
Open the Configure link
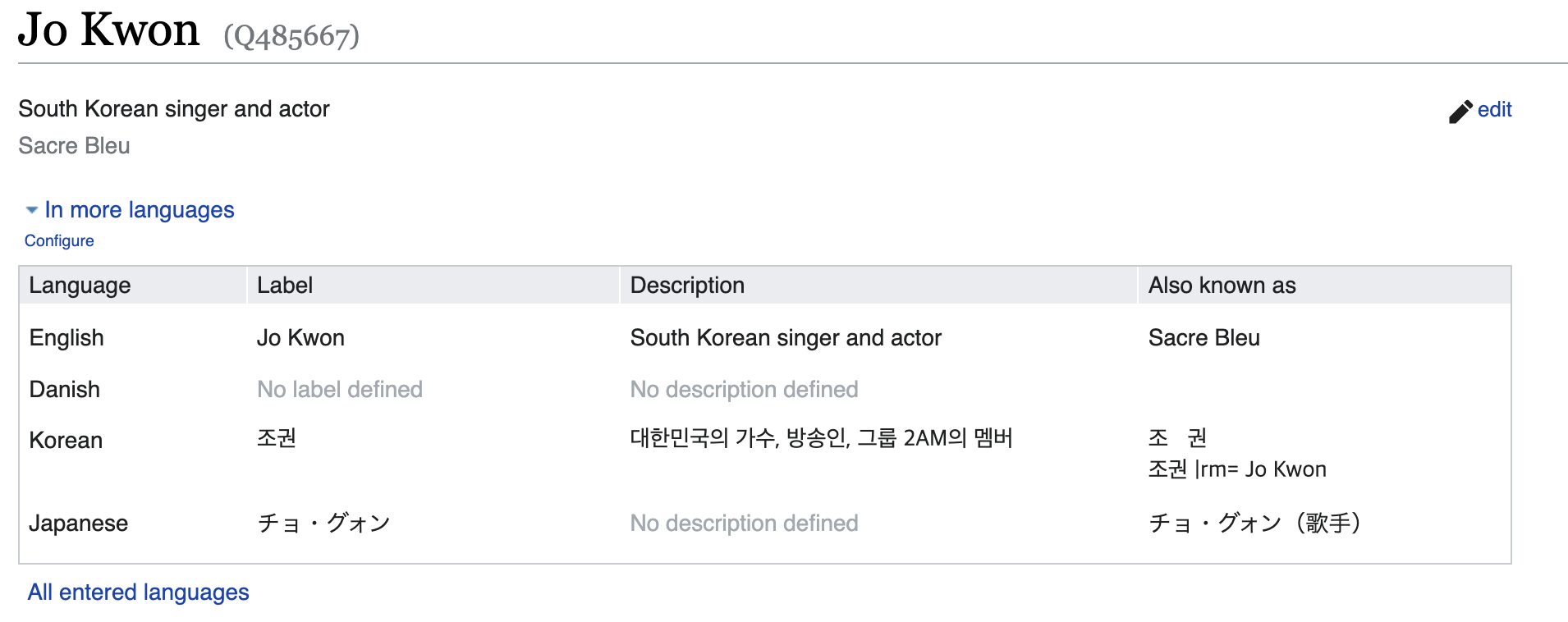click(x=59, y=240)
